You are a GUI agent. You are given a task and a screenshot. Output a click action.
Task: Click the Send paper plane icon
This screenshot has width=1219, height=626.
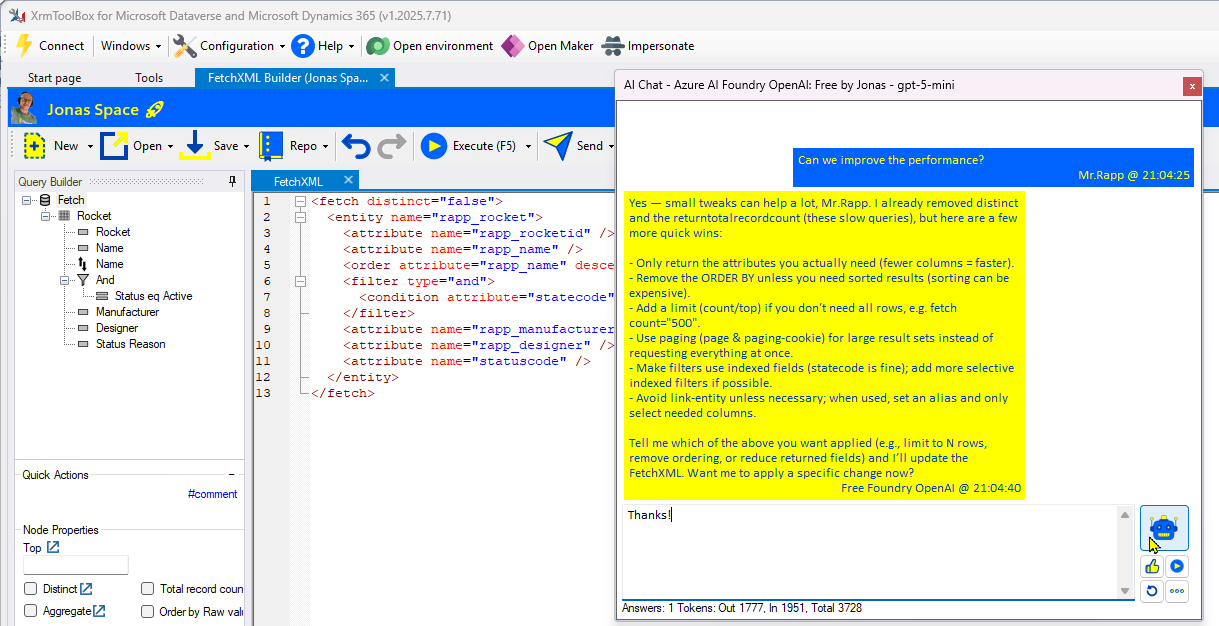tap(558, 146)
